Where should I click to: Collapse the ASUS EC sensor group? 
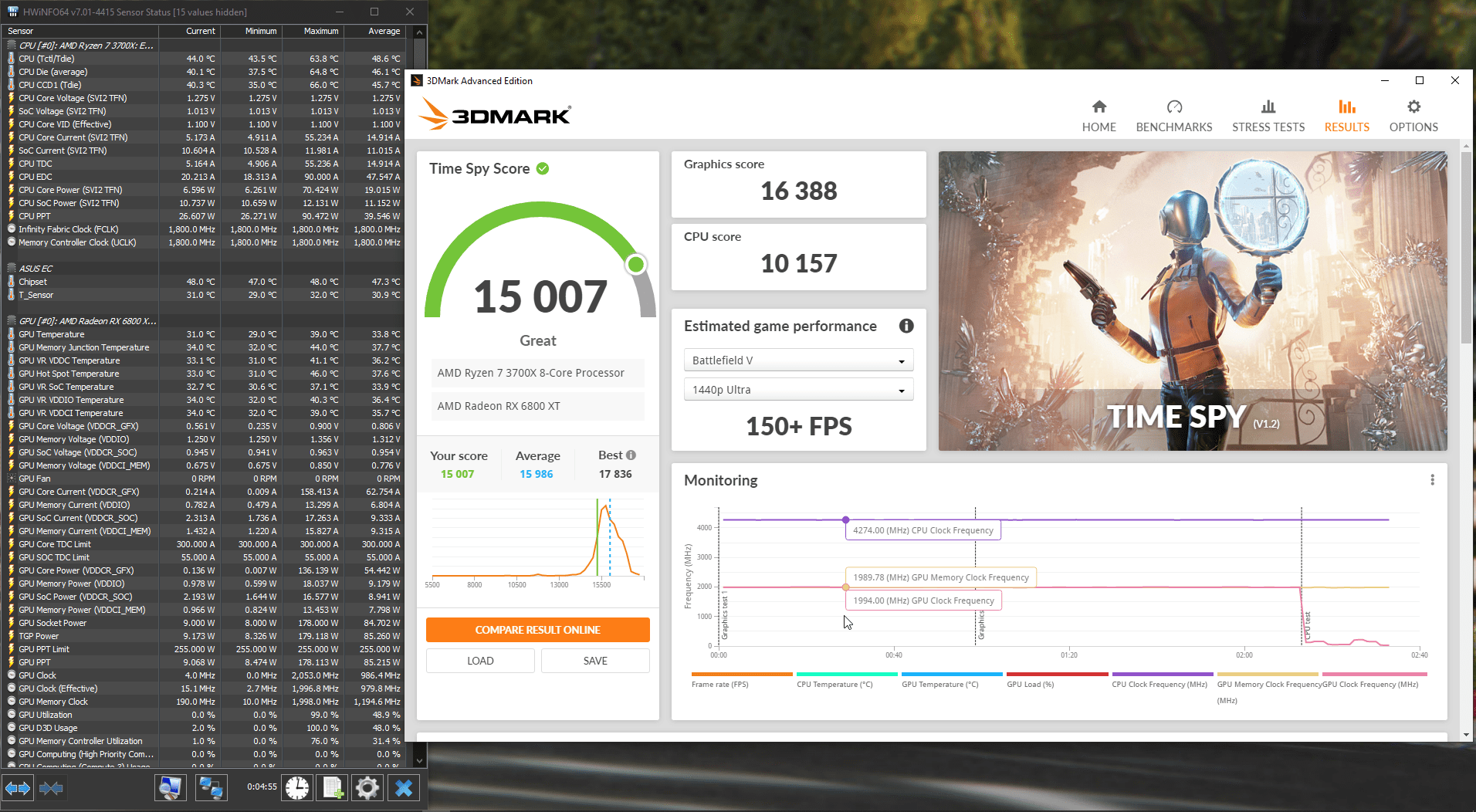[x=12, y=269]
